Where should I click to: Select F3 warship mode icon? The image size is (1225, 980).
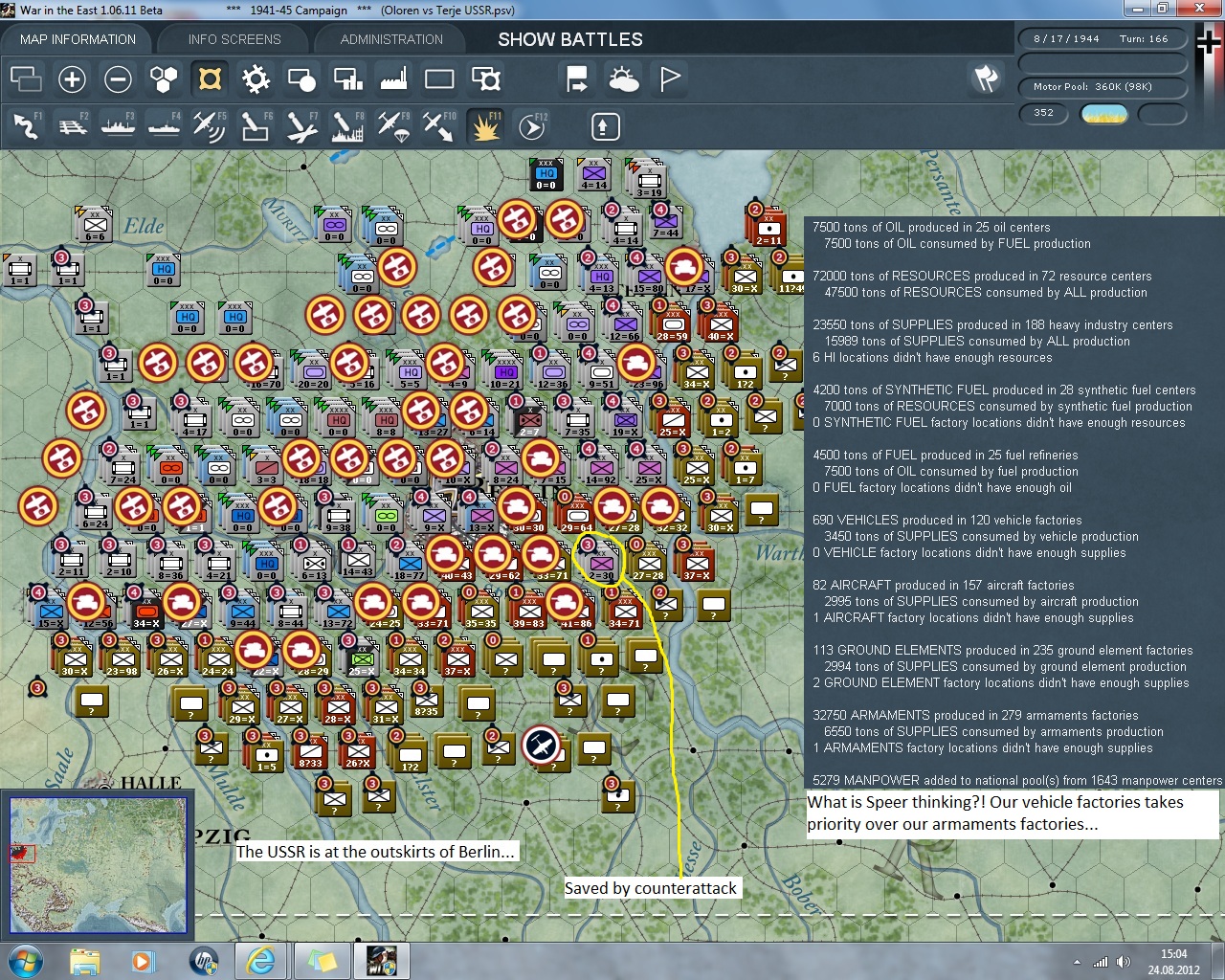(118, 125)
